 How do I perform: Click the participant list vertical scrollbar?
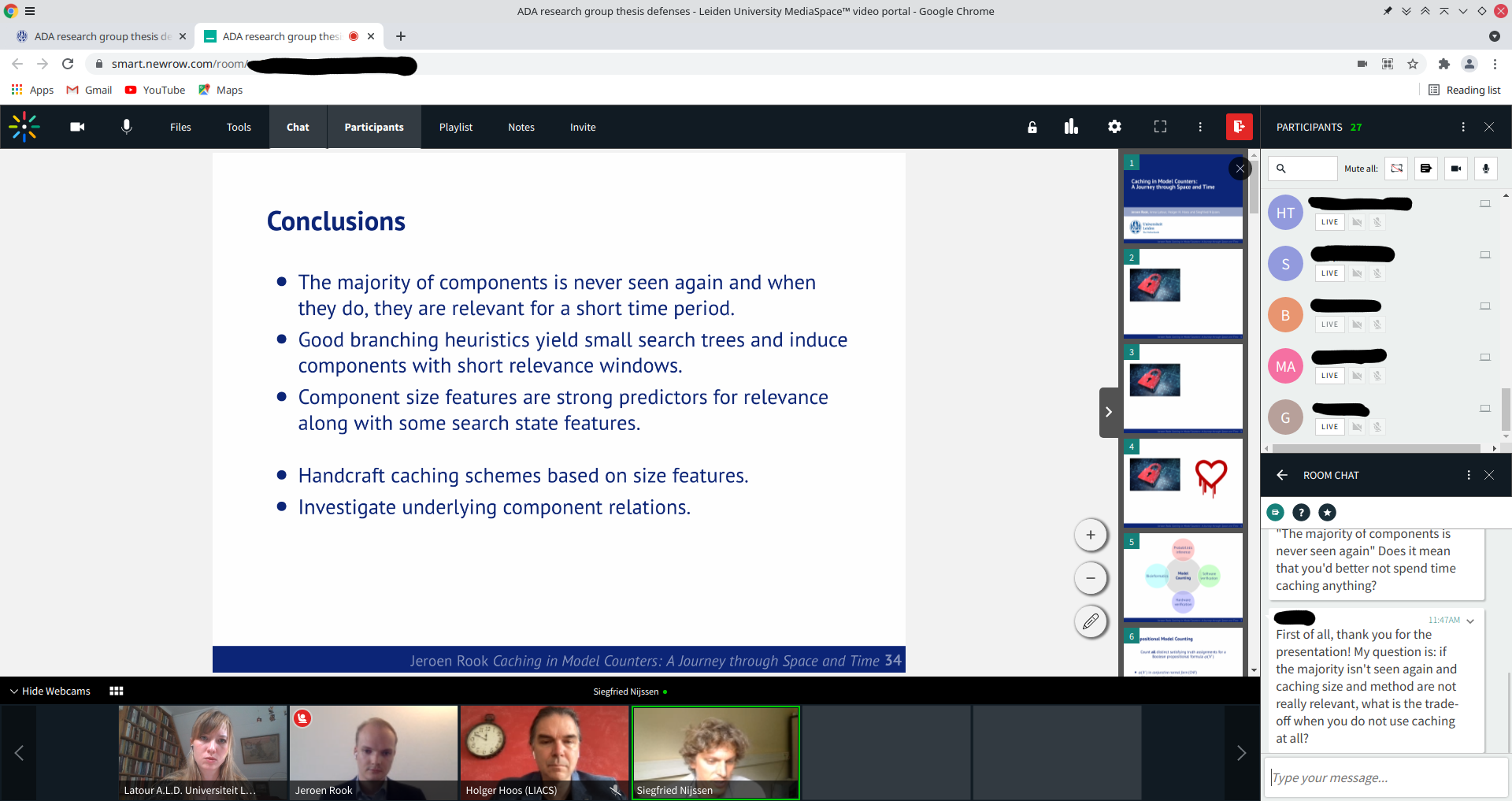tap(1506, 410)
